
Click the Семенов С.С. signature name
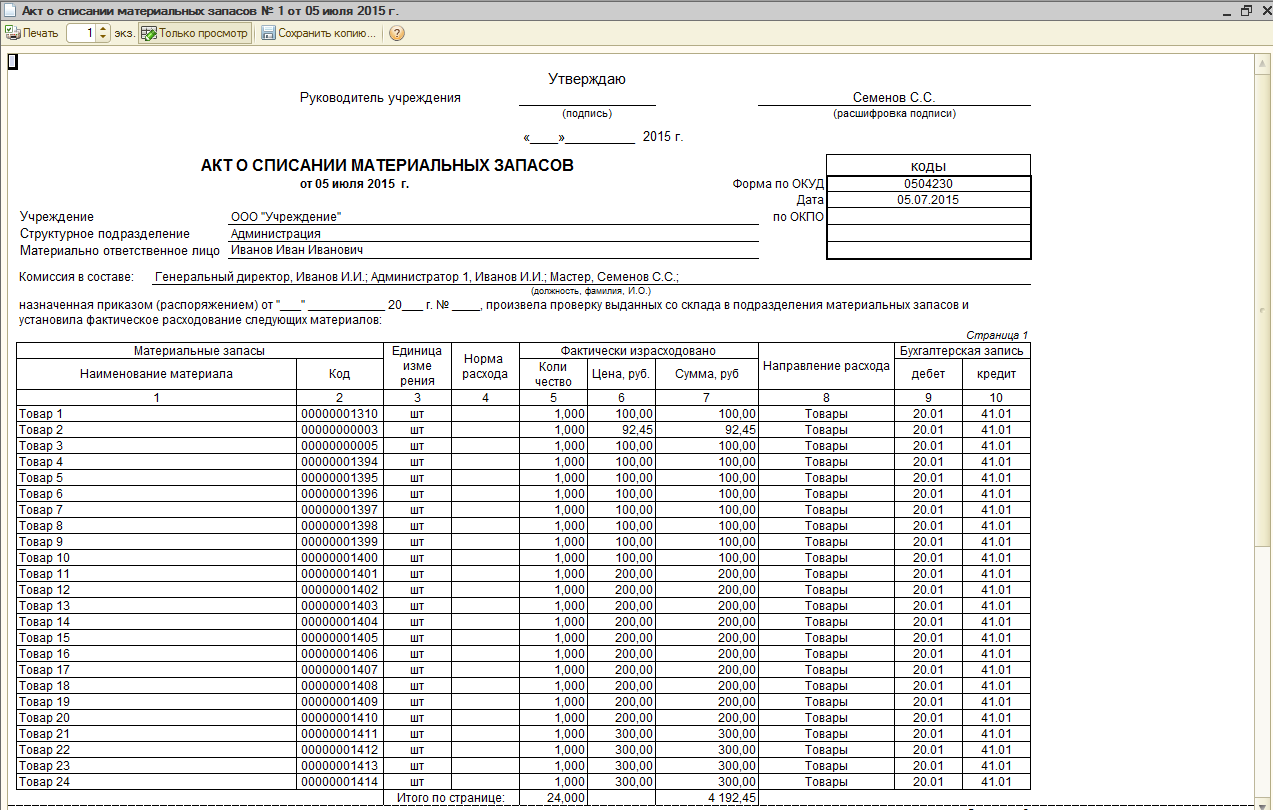[894, 97]
